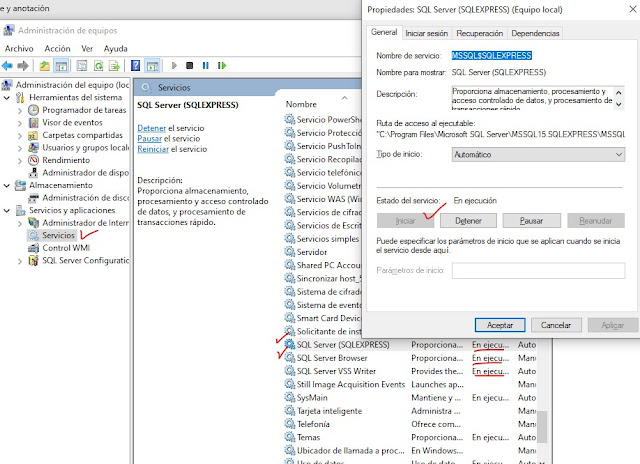Open the Ayuda menu

(x=116, y=49)
